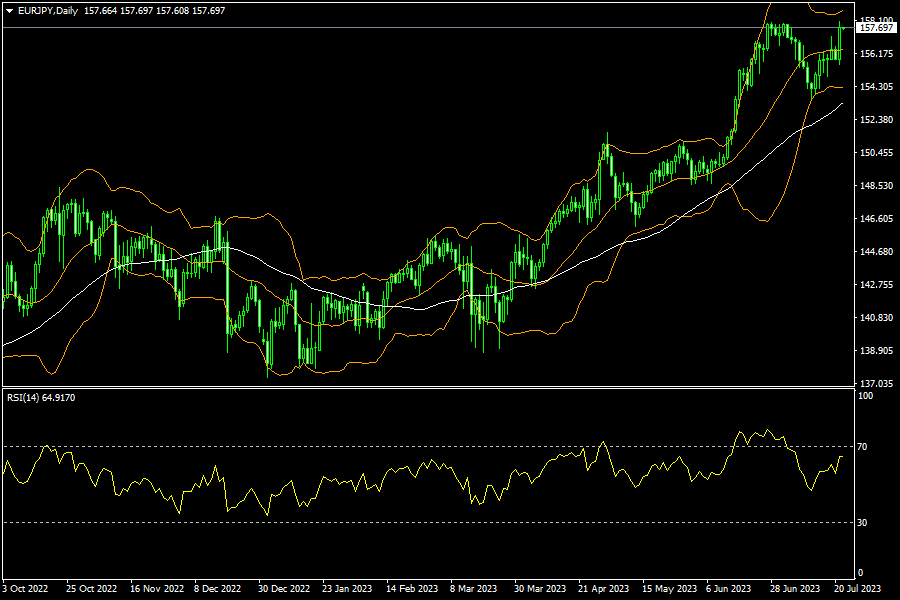Click the OHLC values 157.664 157.697 157.608 157.697
The width and height of the screenshot is (900, 600).
[x=154, y=11]
